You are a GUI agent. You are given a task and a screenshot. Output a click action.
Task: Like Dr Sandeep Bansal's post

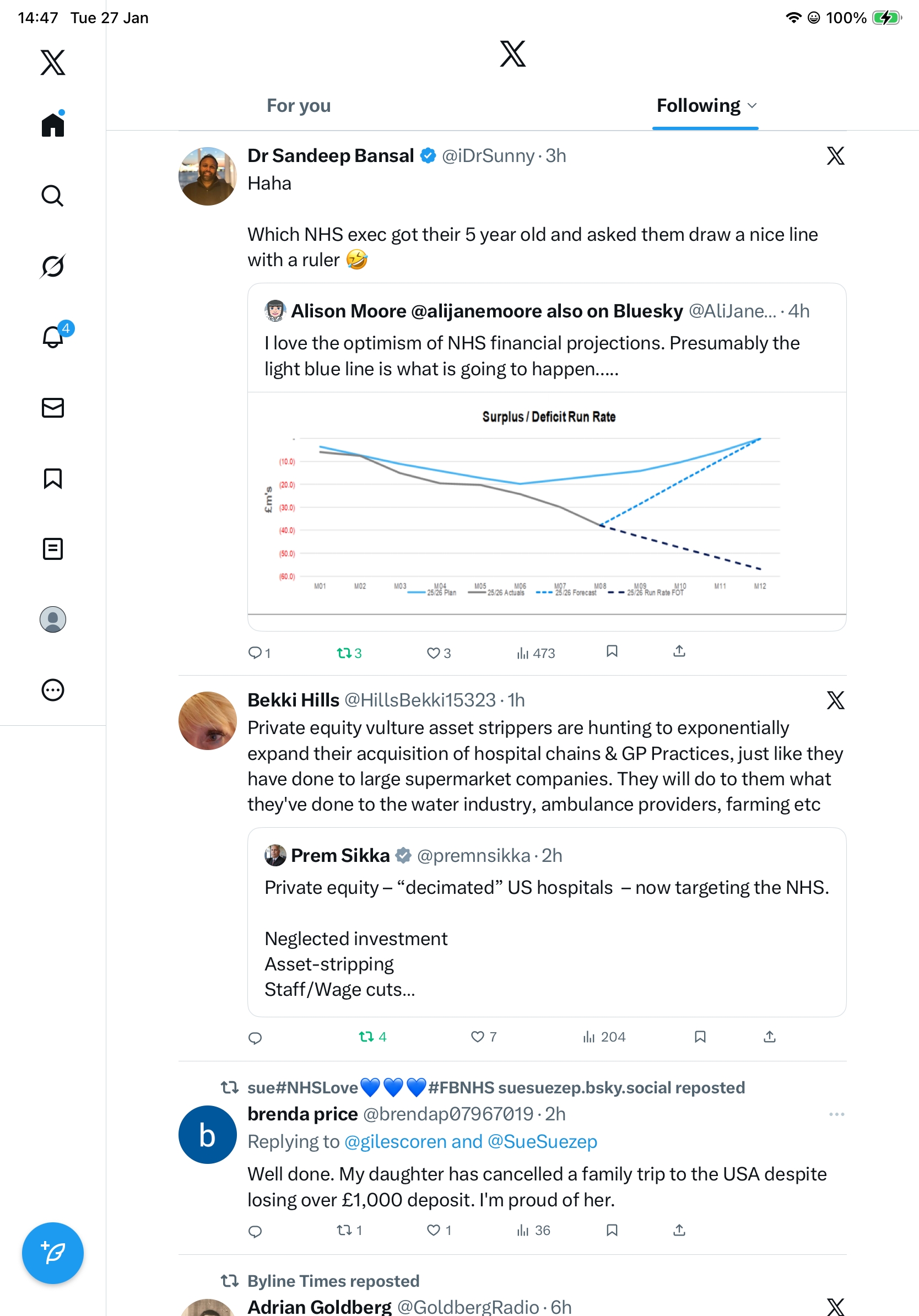coord(434,653)
